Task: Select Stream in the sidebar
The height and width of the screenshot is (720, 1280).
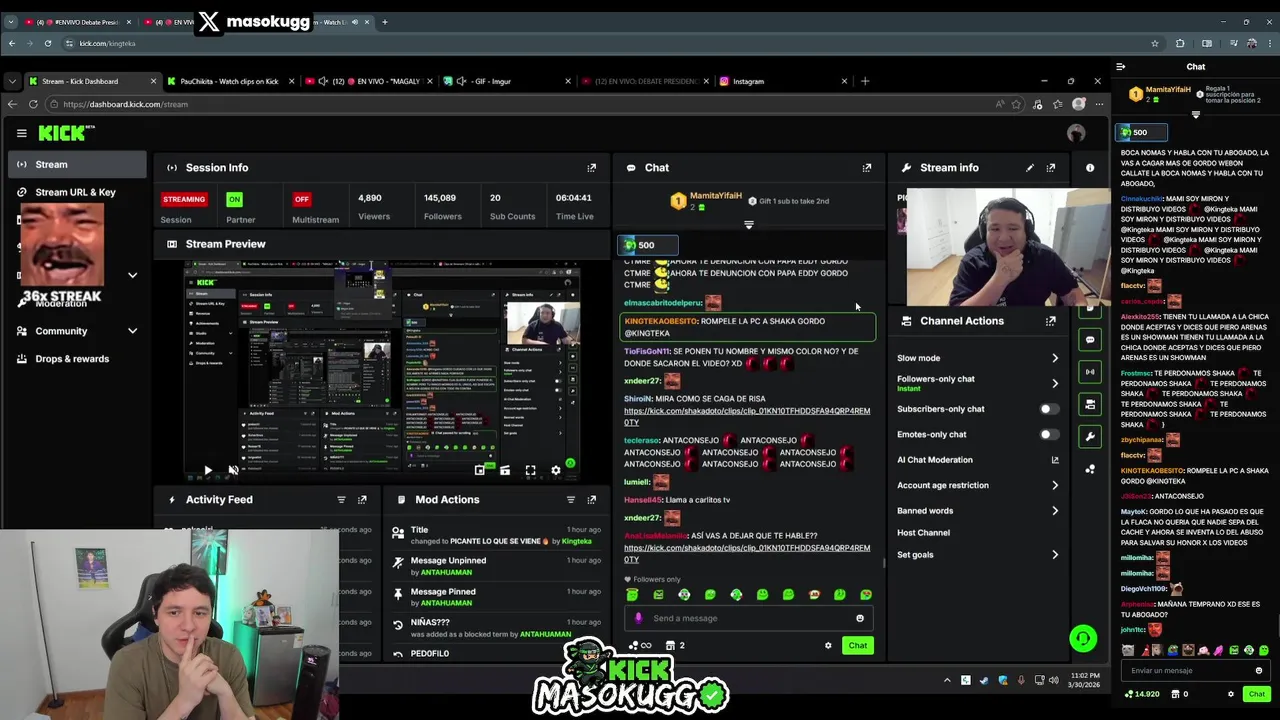Action: pos(77,164)
